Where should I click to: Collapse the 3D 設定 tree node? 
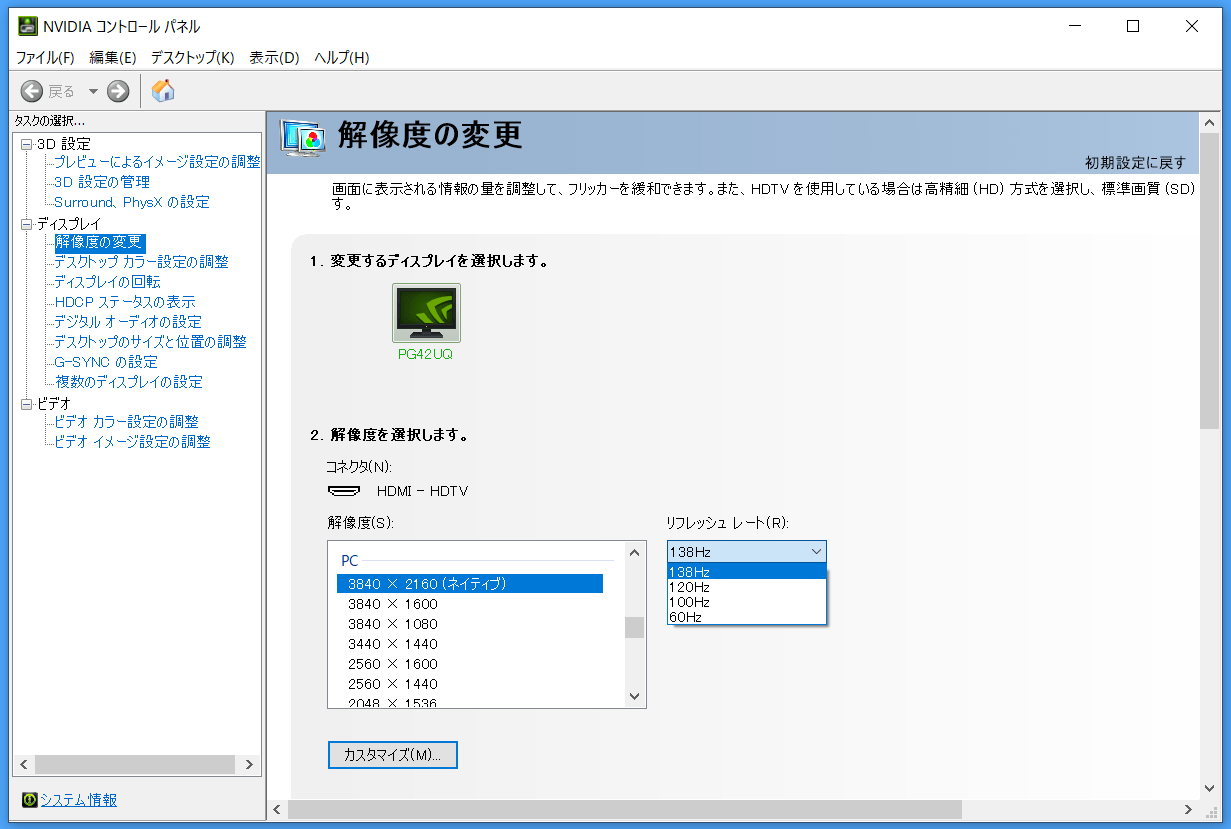click(26, 144)
